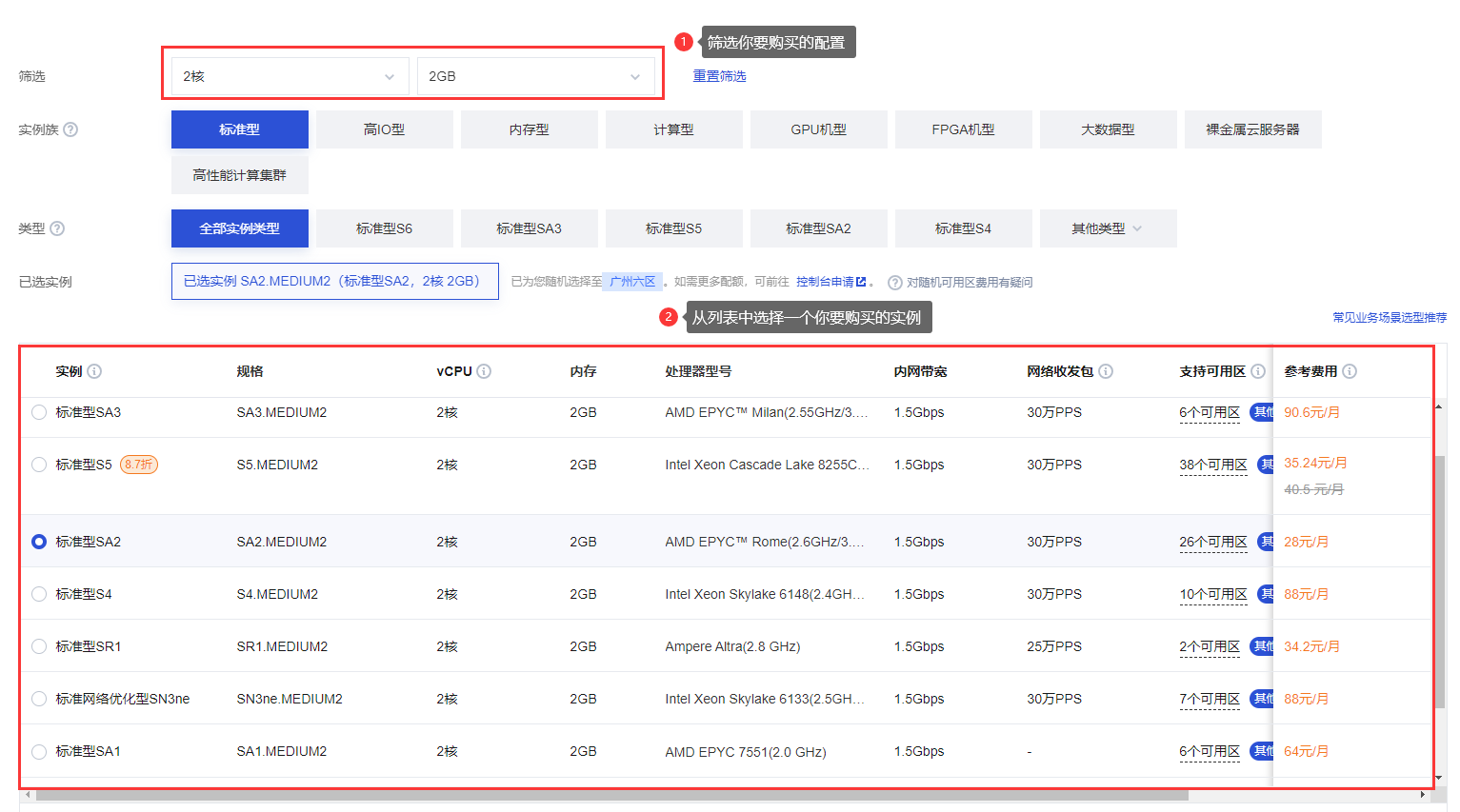Click info icon beside vCPU column header
Image resolution: width=1460 pixels, height=812 pixels.
pyautogui.click(x=484, y=371)
